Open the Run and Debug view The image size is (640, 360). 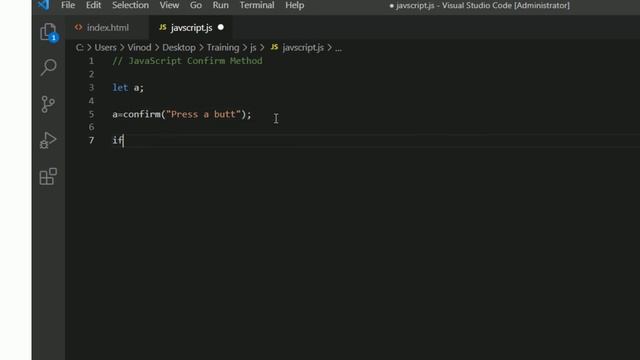(x=48, y=140)
